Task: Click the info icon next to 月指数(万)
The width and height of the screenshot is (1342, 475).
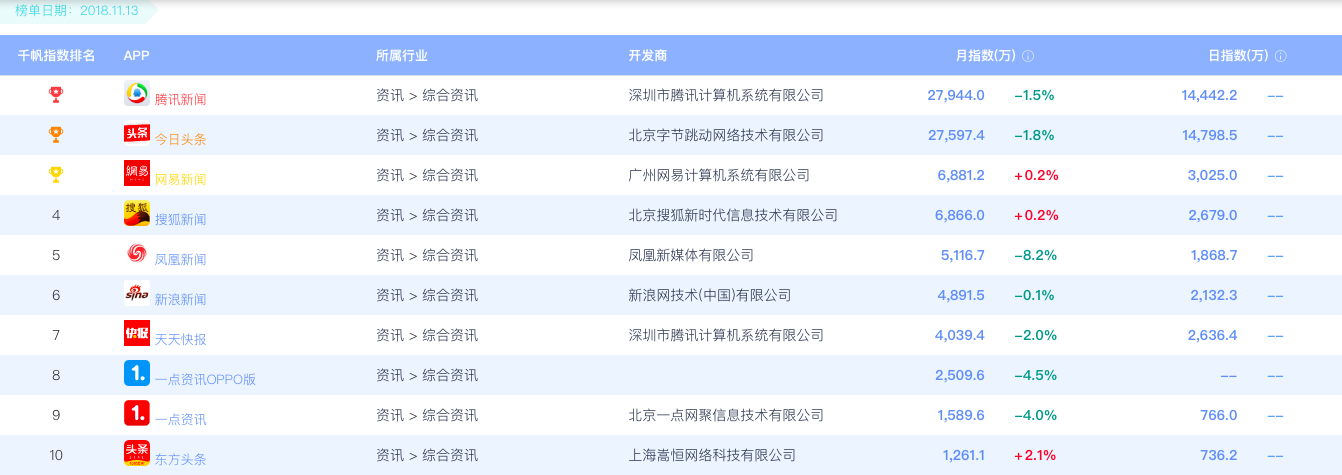Action: (x=1028, y=56)
